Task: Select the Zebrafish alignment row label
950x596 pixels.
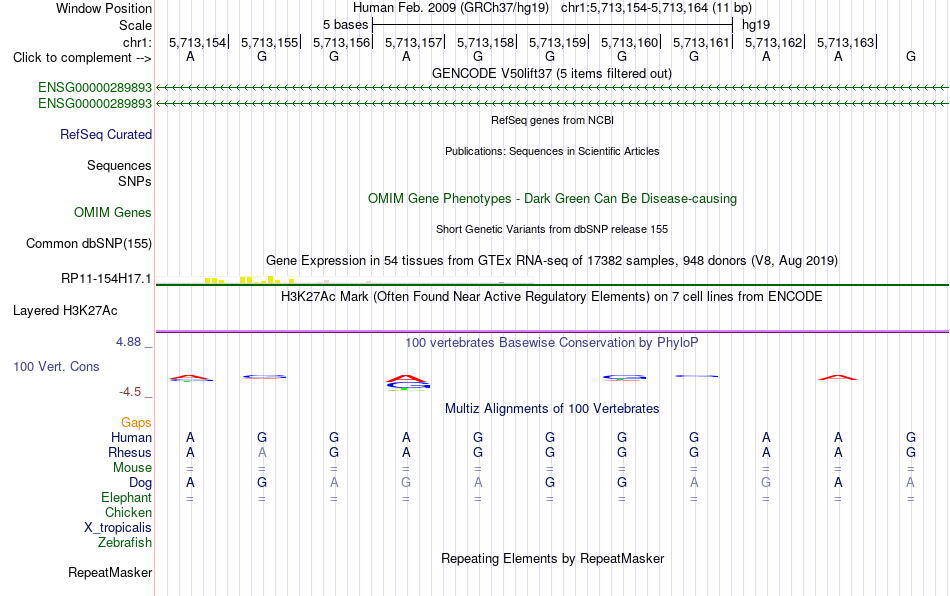Action: click(x=125, y=542)
